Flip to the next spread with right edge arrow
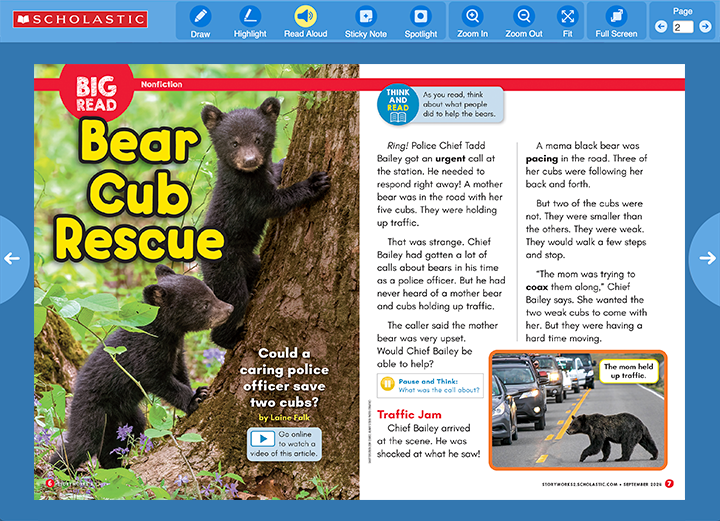 tap(708, 258)
